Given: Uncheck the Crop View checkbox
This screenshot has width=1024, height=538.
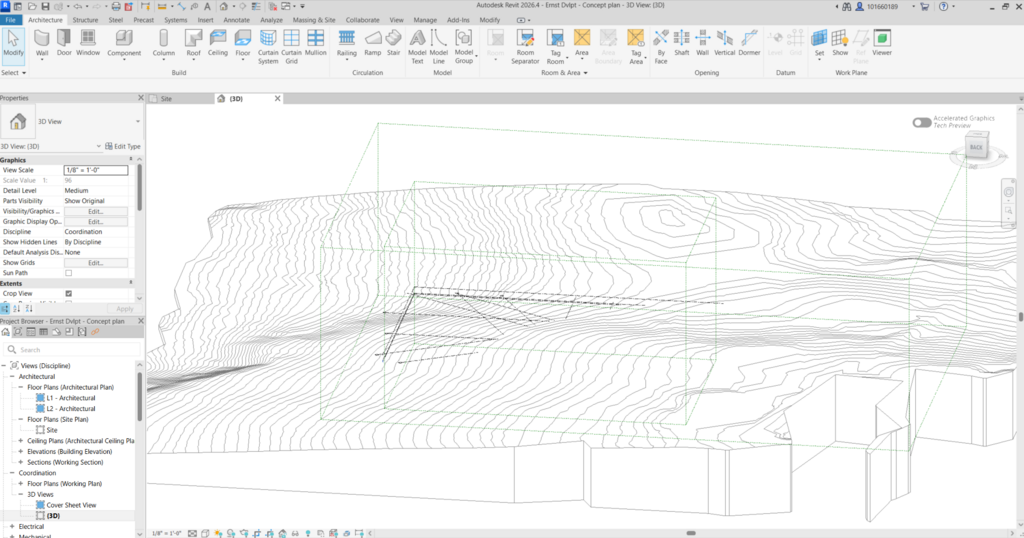Looking at the screenshot, I should [x=69, y=294].
